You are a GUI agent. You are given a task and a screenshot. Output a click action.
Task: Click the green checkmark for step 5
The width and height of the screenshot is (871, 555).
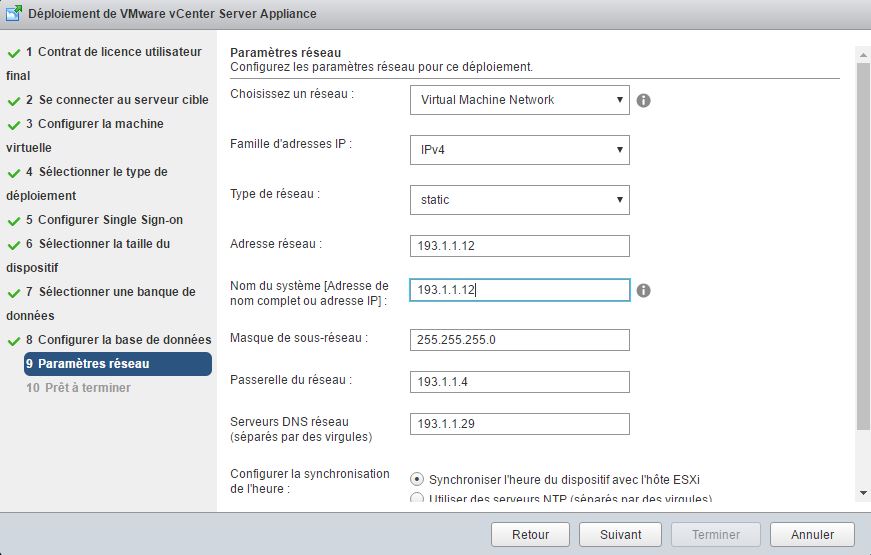click(x=14, y=221)
